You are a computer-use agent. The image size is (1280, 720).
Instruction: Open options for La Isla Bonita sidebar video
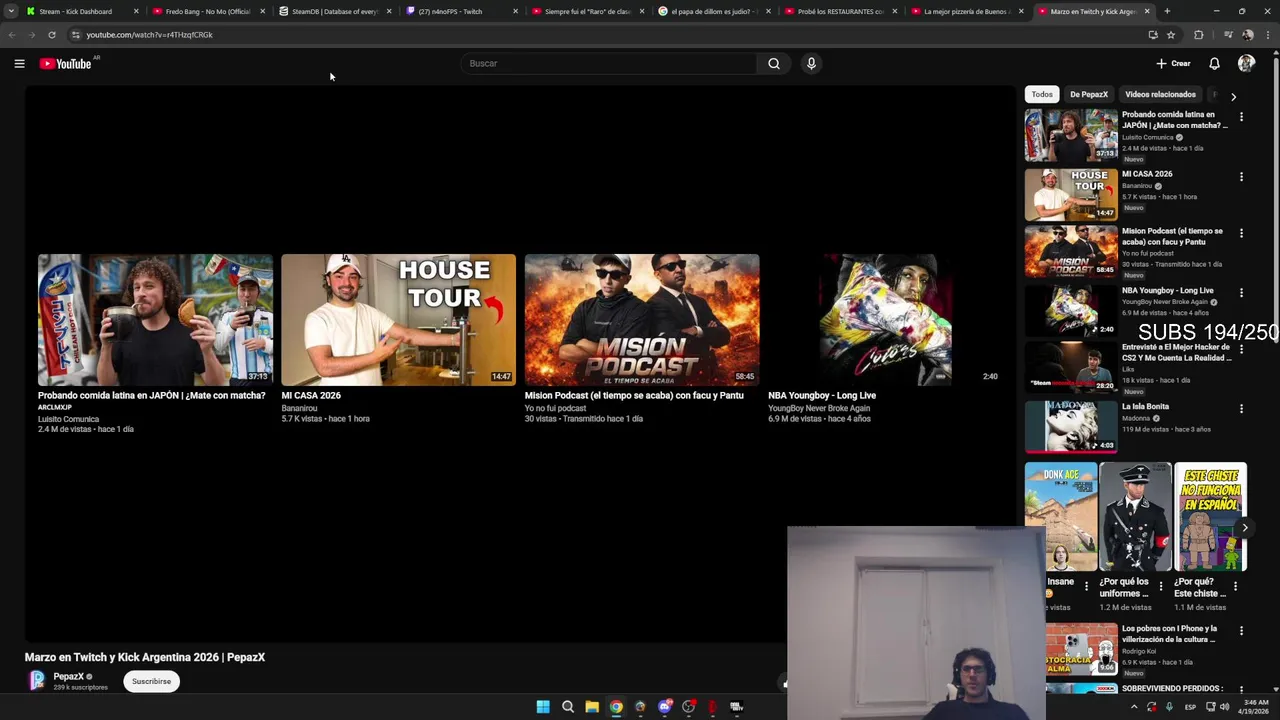(x=1241, y=409)
